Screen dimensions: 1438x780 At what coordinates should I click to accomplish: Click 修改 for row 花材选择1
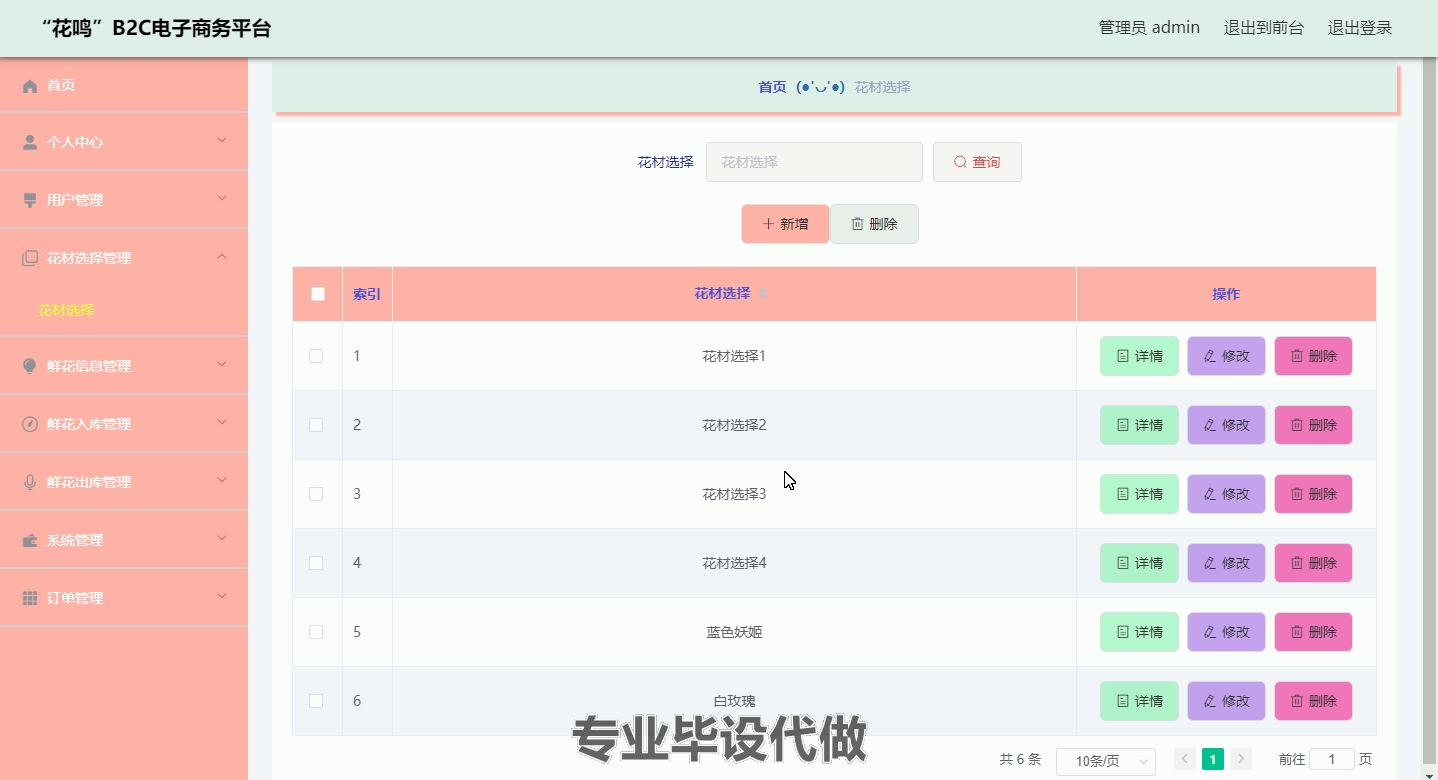tap(1226, 356)
